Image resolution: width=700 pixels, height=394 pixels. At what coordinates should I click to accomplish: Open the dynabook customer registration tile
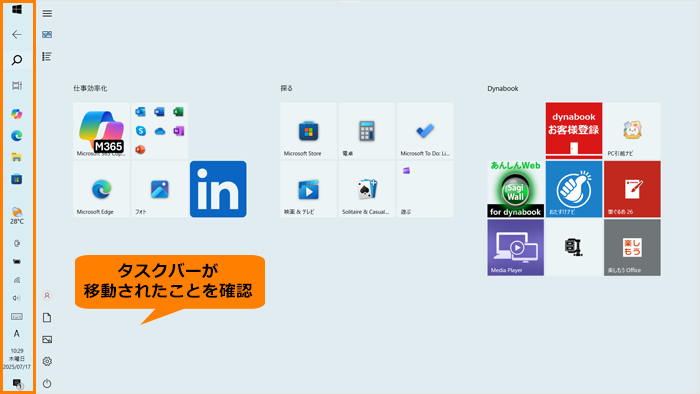coord(574,131)
